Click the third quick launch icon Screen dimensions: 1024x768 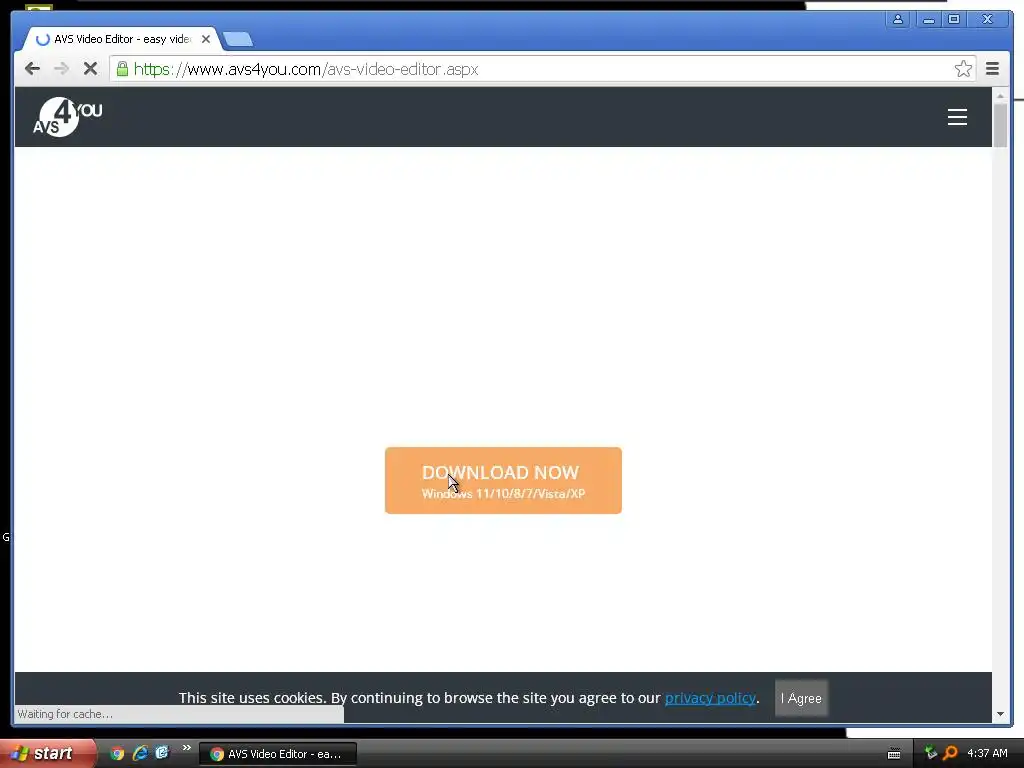coord(162,753)
